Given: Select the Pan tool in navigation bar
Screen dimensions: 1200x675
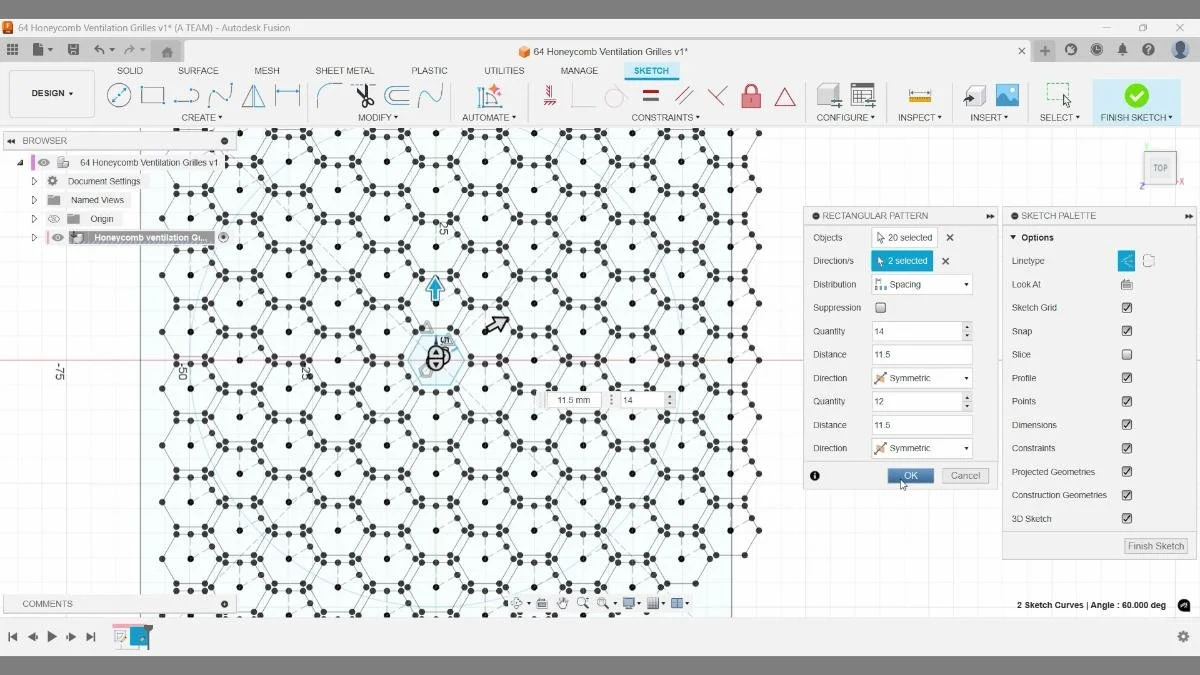Looking at the screenshot, I should (x=563, y=603).
